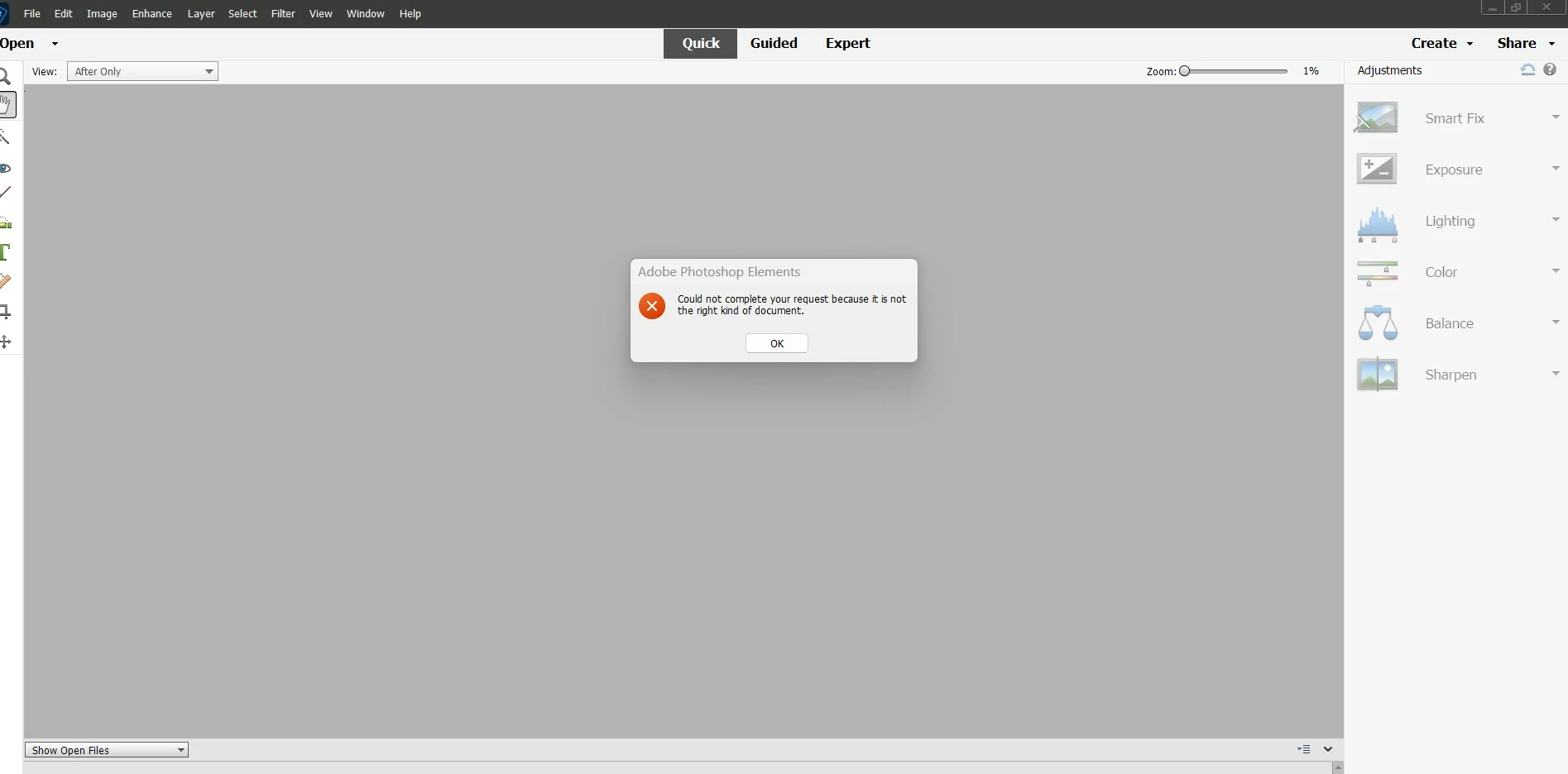
Task: Select the Straighten level tool
Action: tap(6, 223)
